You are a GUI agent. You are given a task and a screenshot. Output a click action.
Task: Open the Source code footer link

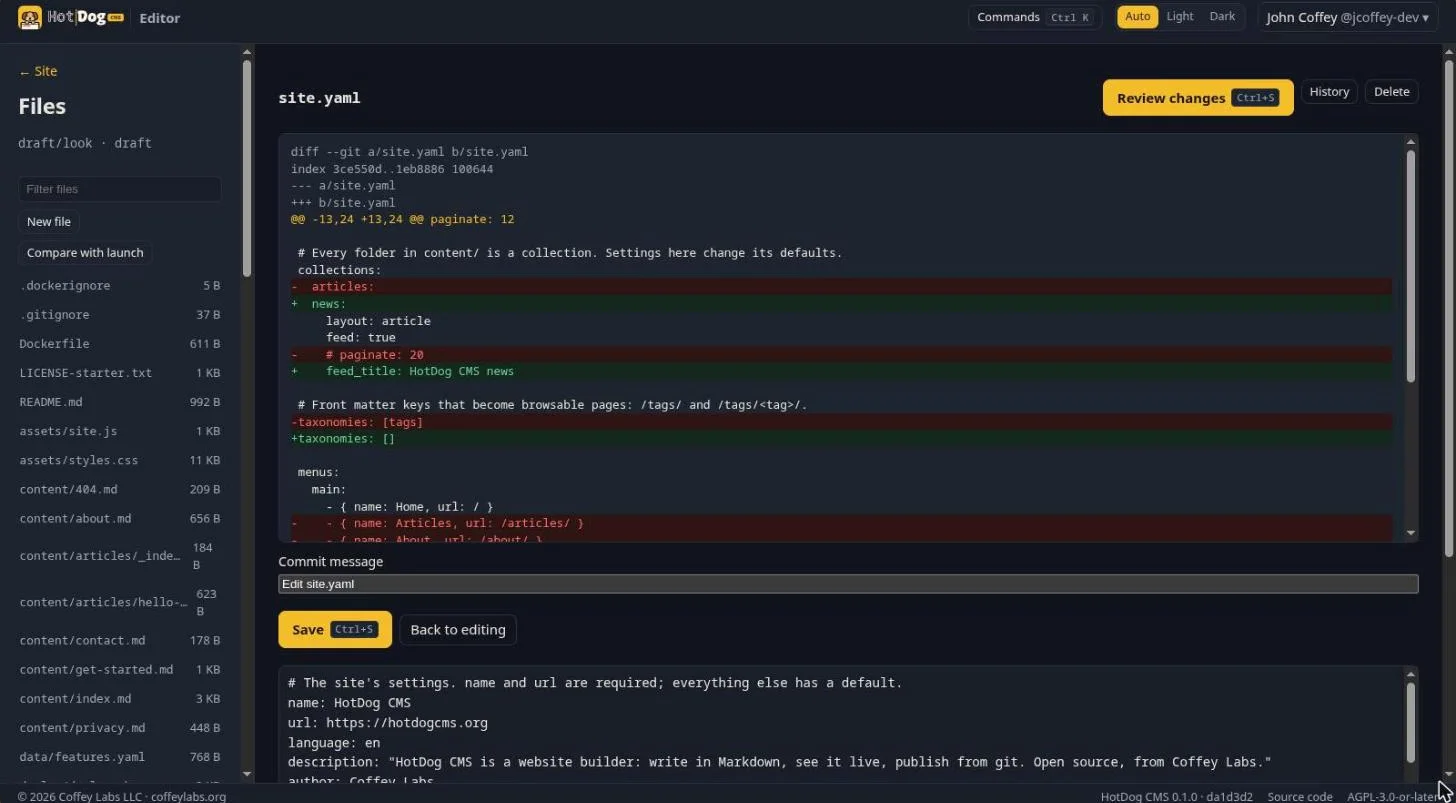(1300, 797)
